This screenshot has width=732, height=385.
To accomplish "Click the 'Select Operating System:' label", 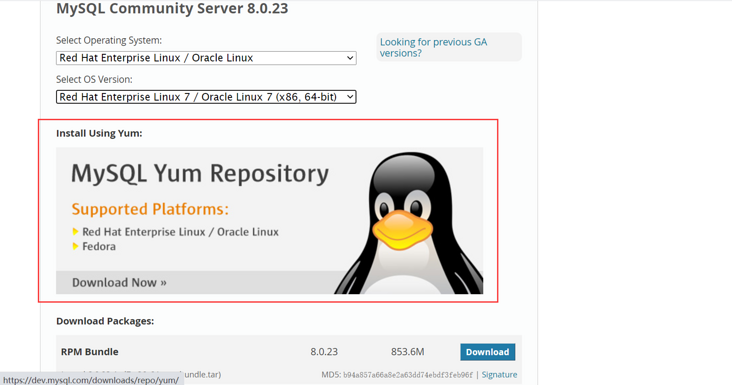I will (109, 41).
